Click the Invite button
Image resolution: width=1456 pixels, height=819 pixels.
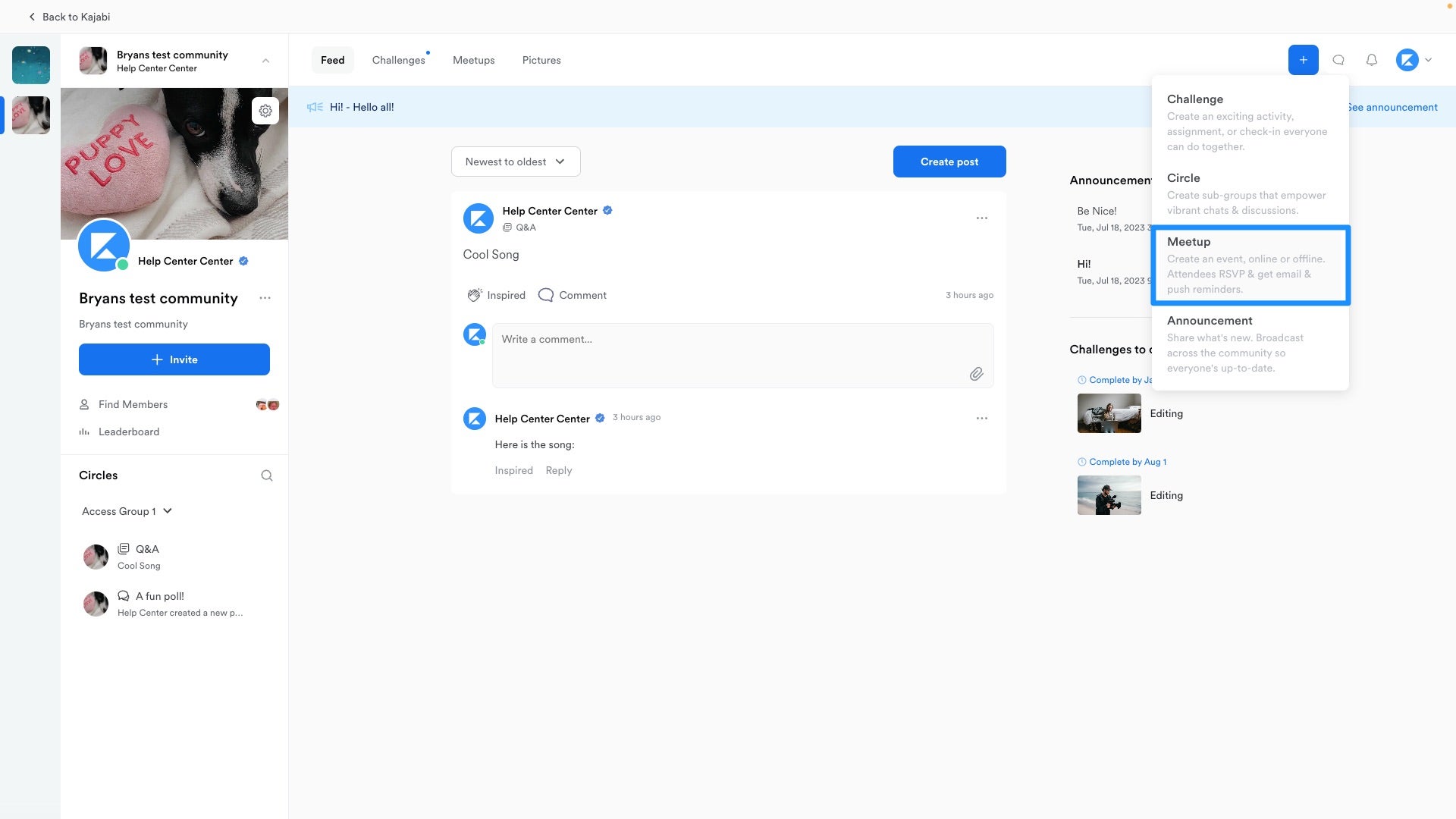pos(174,359)
